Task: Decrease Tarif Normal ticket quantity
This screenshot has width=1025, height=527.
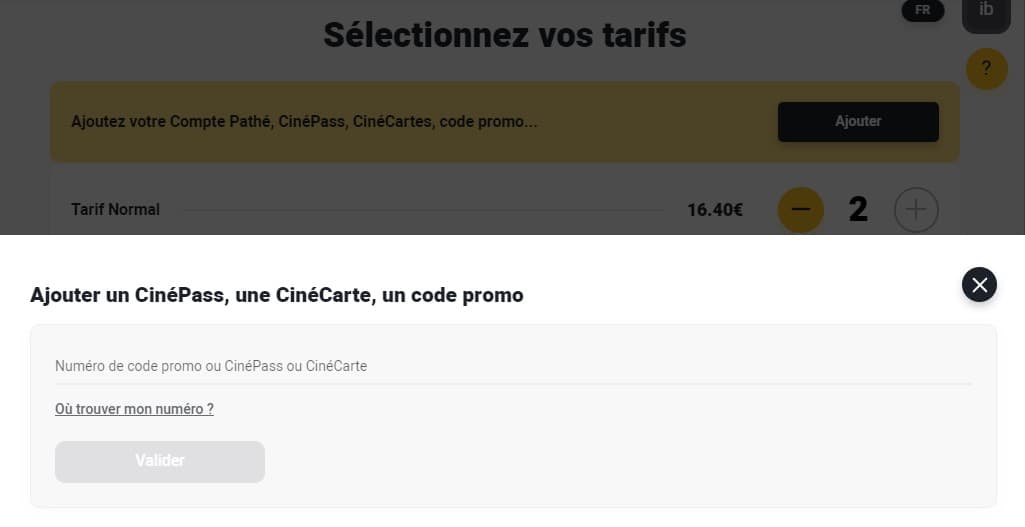Action: tap(800, 210)
